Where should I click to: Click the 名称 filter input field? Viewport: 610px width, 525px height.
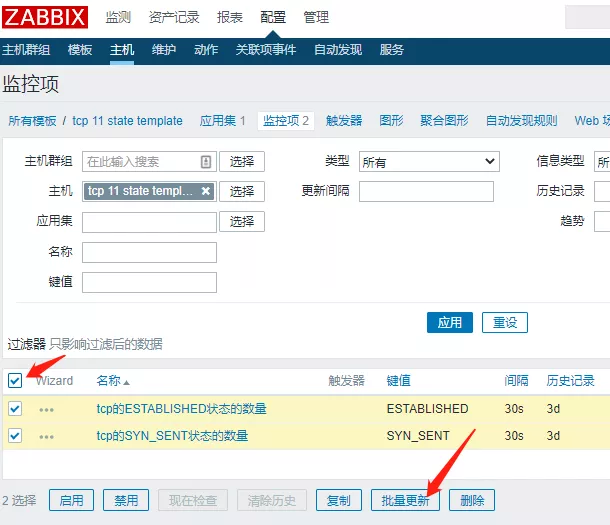point(149,252)
